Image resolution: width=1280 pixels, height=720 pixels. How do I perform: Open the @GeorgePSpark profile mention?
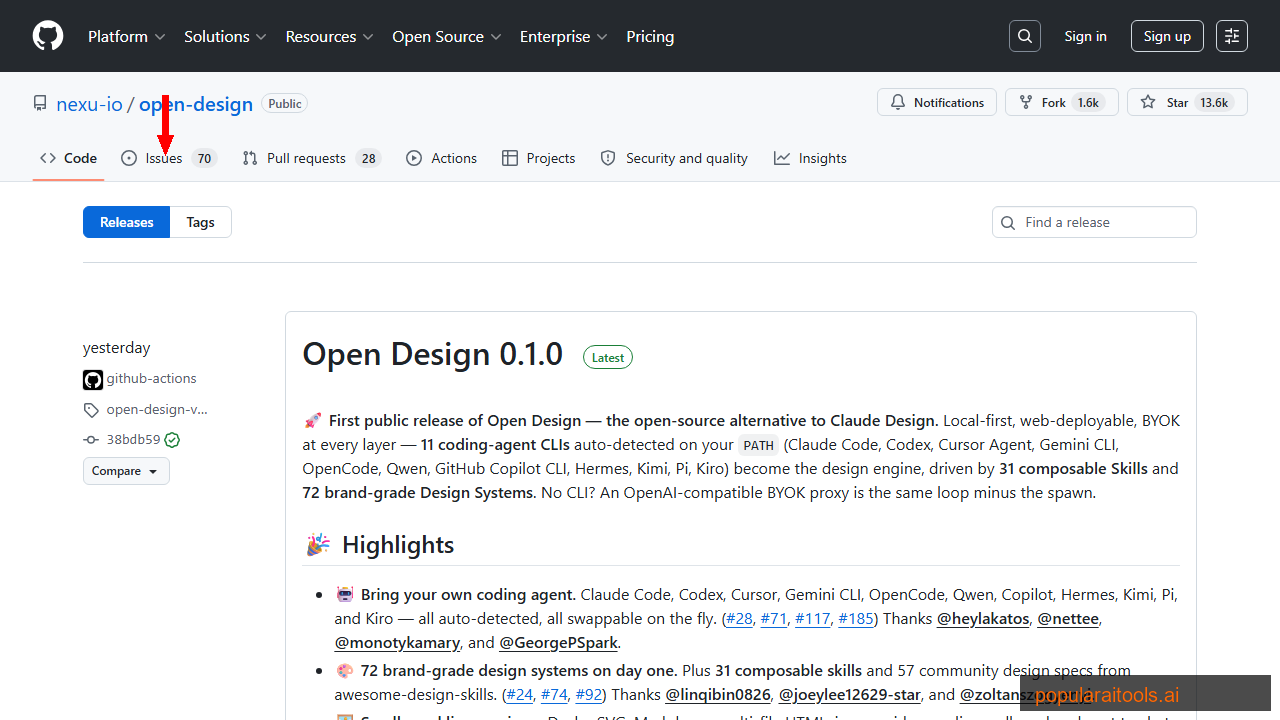click(559, 642)
